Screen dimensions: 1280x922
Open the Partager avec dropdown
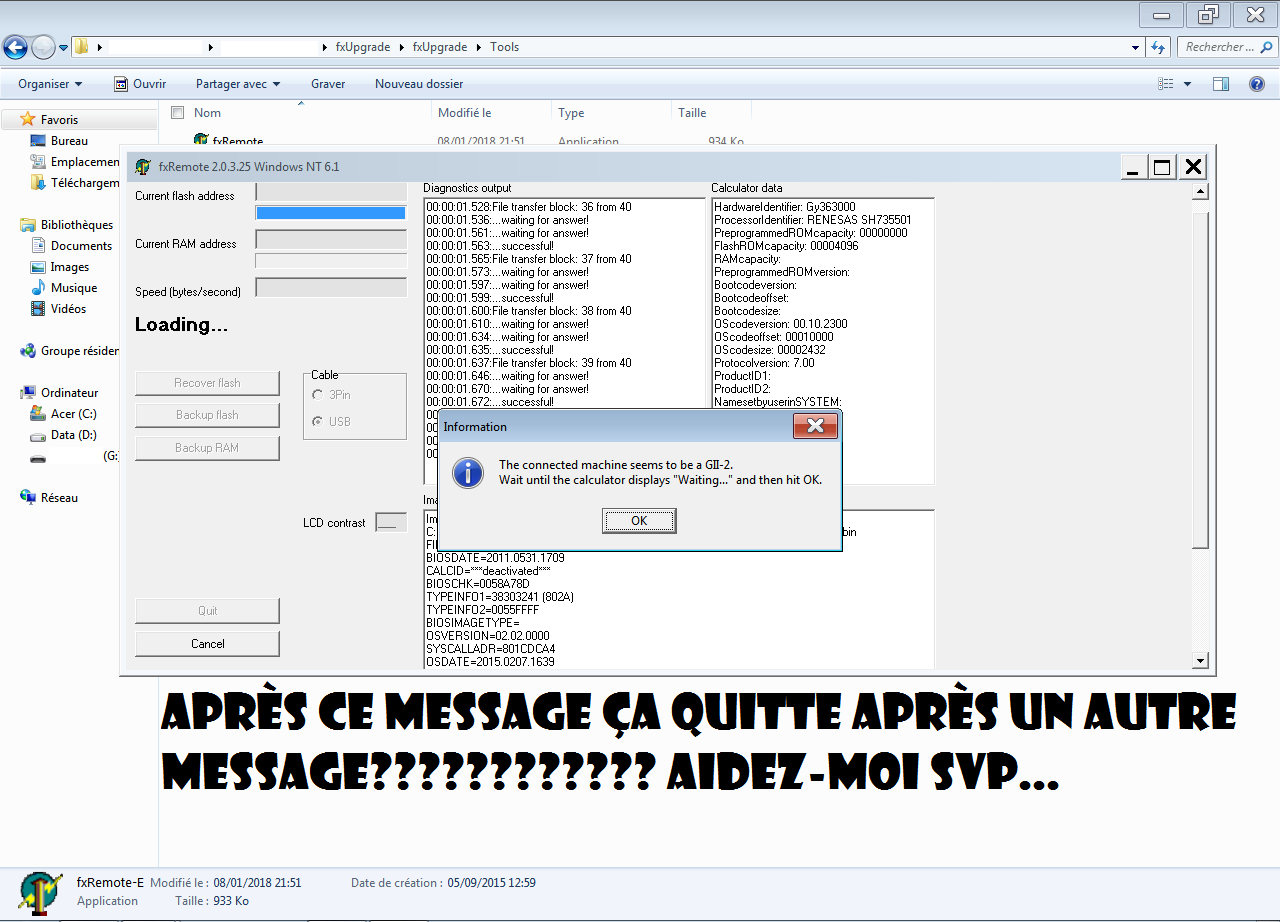[x=238, y=84]
